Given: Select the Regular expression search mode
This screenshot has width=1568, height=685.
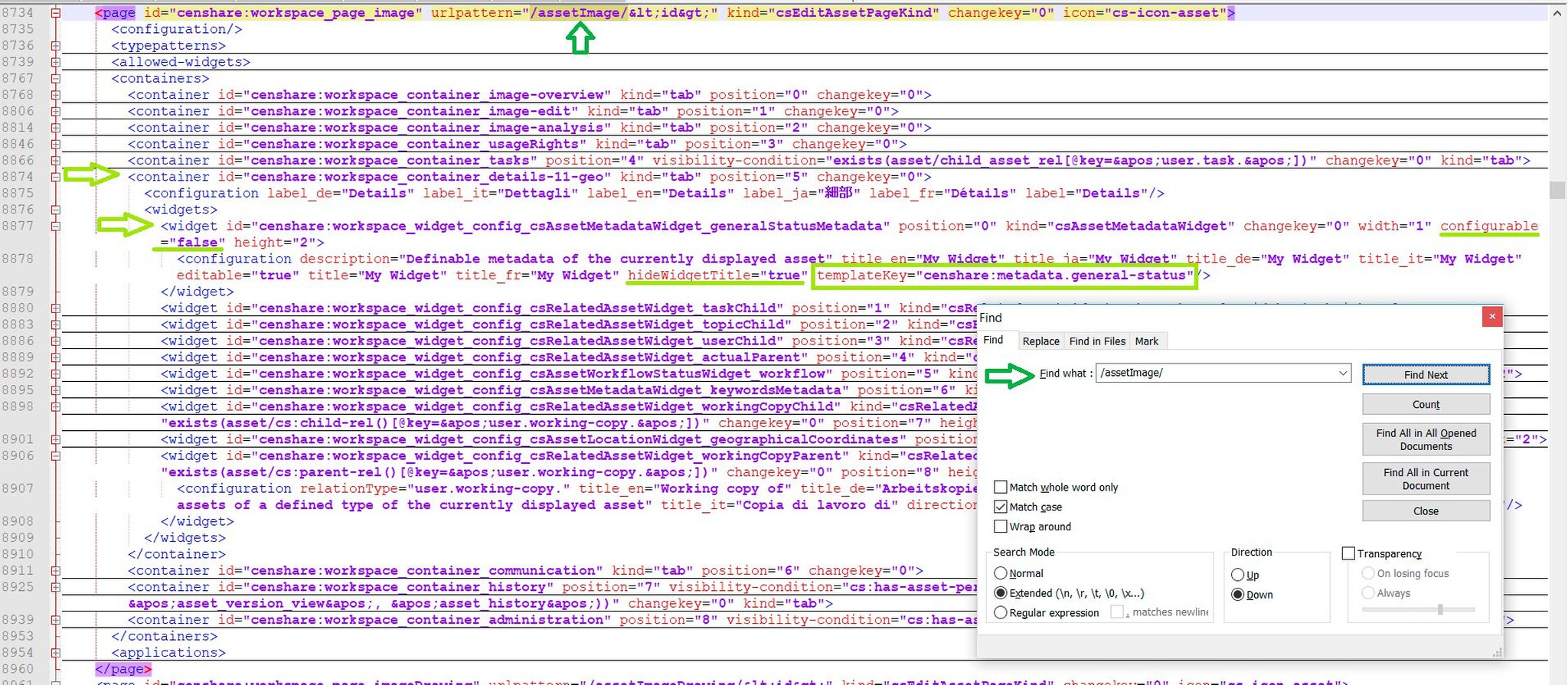Looking at the screenshot, I should 1000,613.
